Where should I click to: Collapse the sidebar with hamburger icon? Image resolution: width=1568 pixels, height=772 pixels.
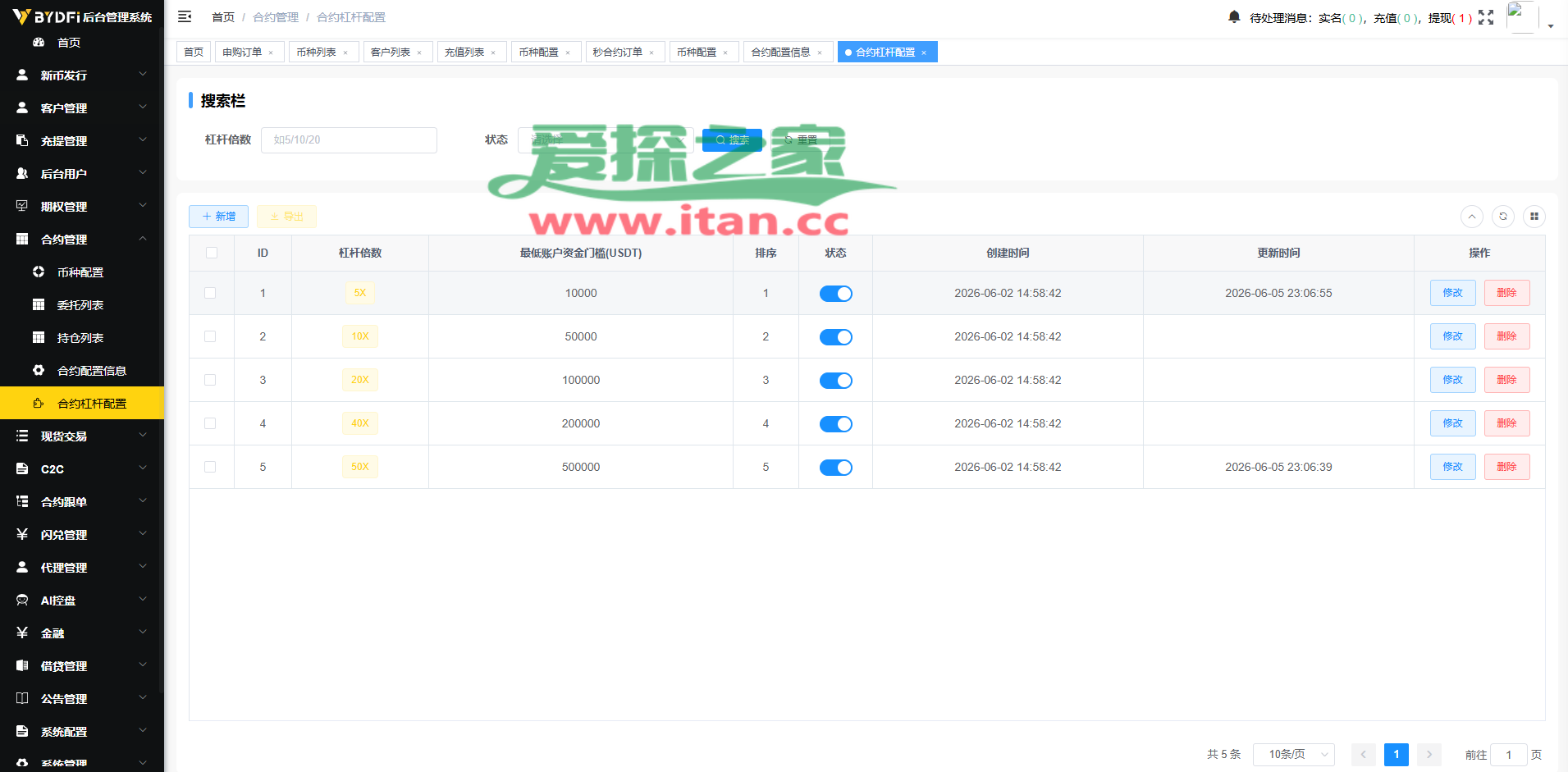click(185, 16)
